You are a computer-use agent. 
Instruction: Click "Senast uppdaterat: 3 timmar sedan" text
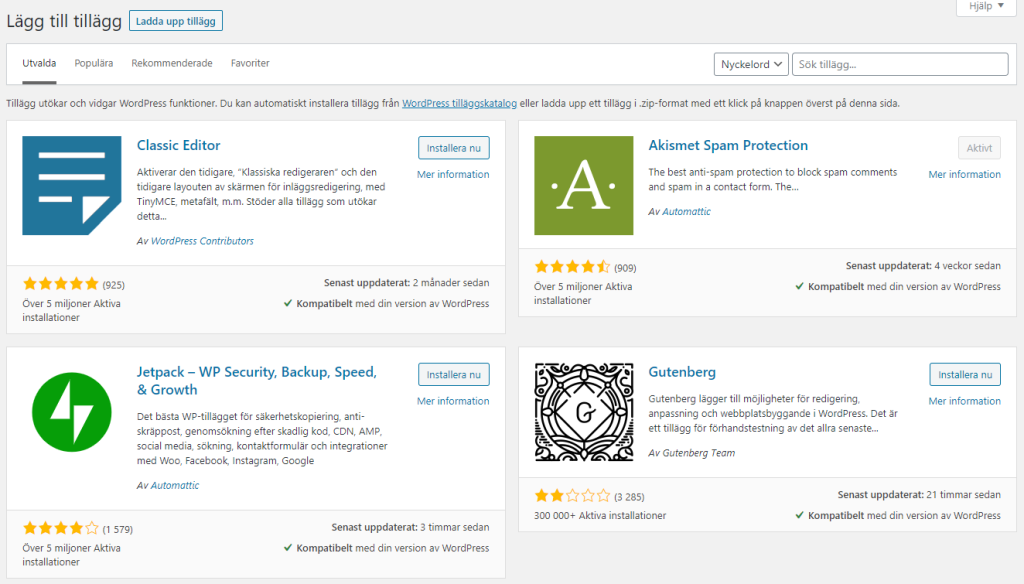(x=410, y=527)
